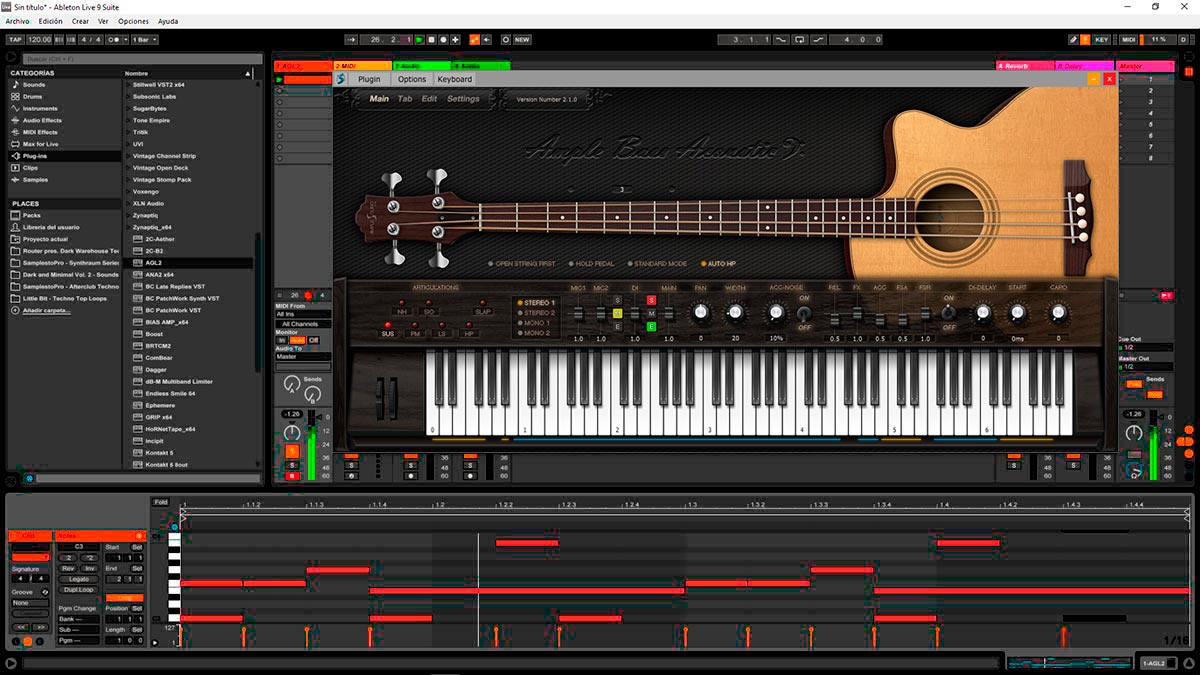This screenshot has height=675, width=1200.
Task: Open the Keyboard menu in plug-in window
Action: coord(454,79)
